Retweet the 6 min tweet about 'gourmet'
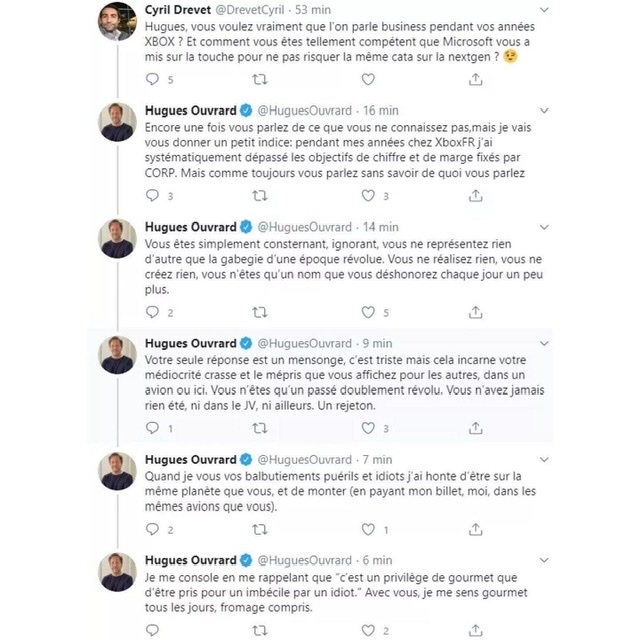Viewport: 640px width, 640px height. point(261,630)
